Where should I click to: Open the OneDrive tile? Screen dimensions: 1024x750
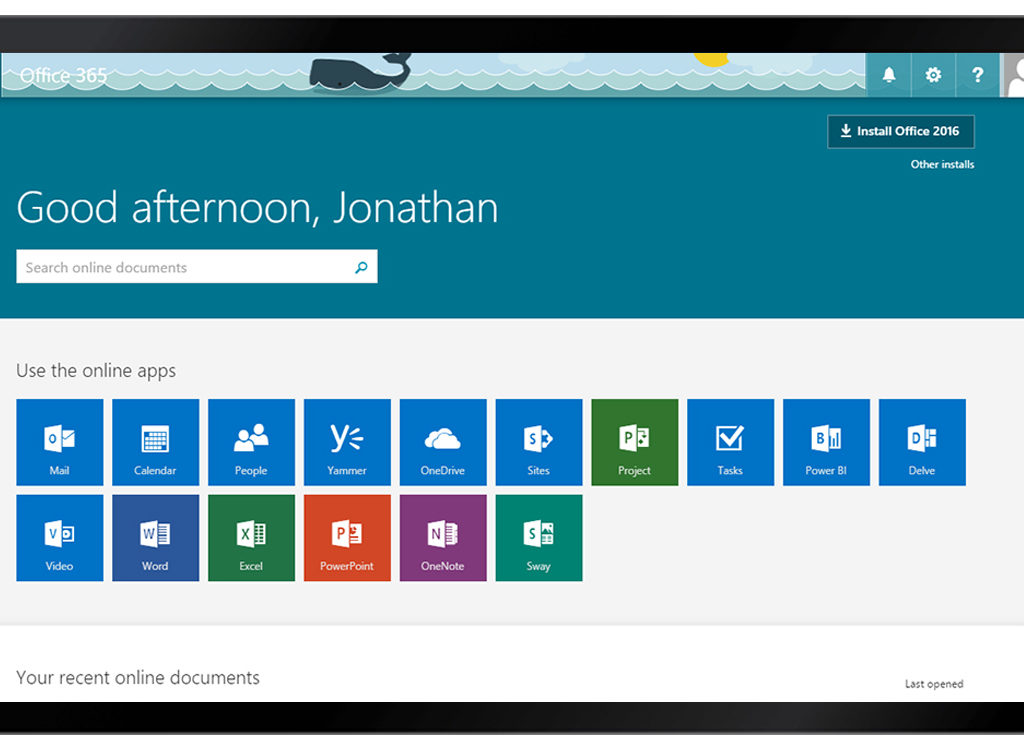click(443, 442)
